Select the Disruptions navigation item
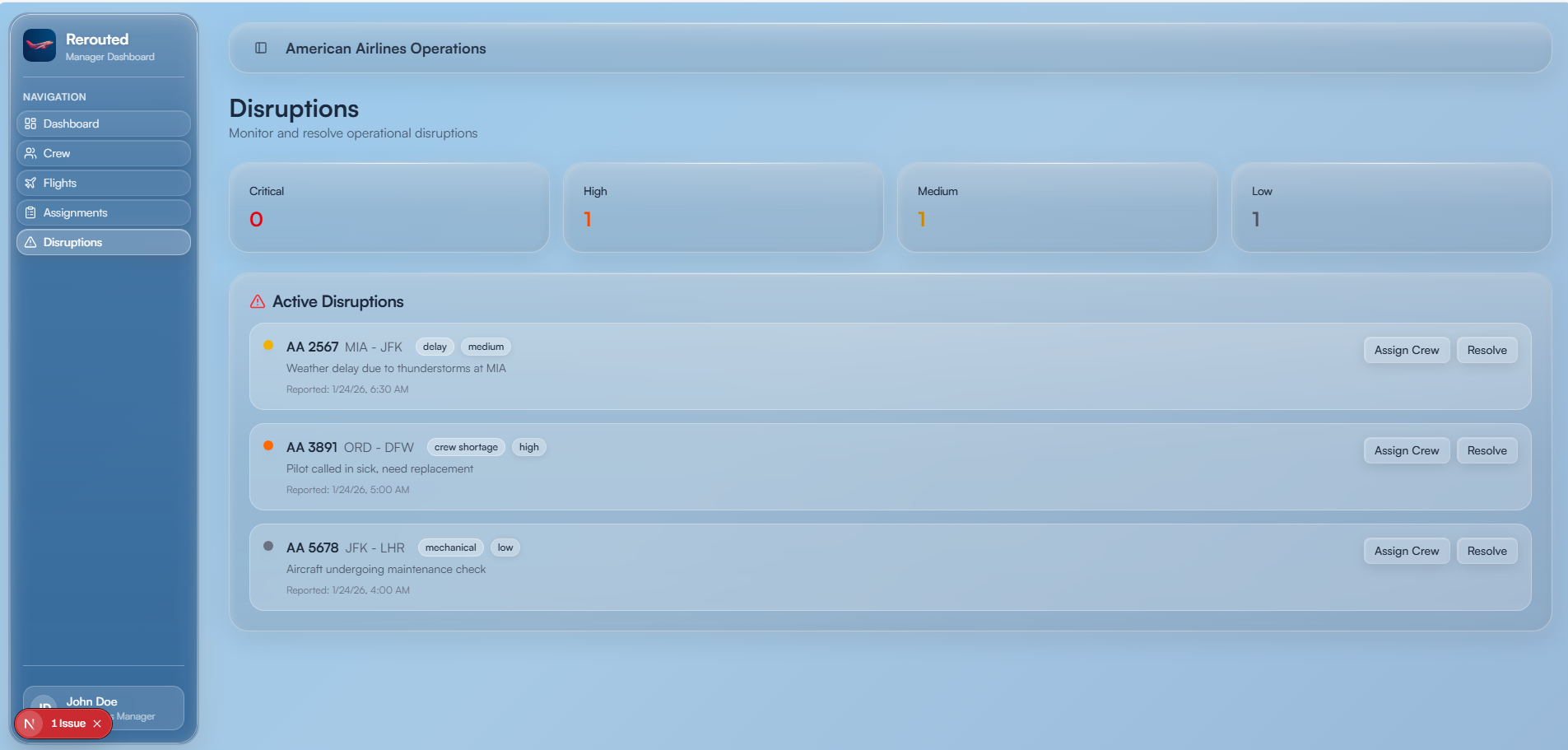 tap(104, 242)
